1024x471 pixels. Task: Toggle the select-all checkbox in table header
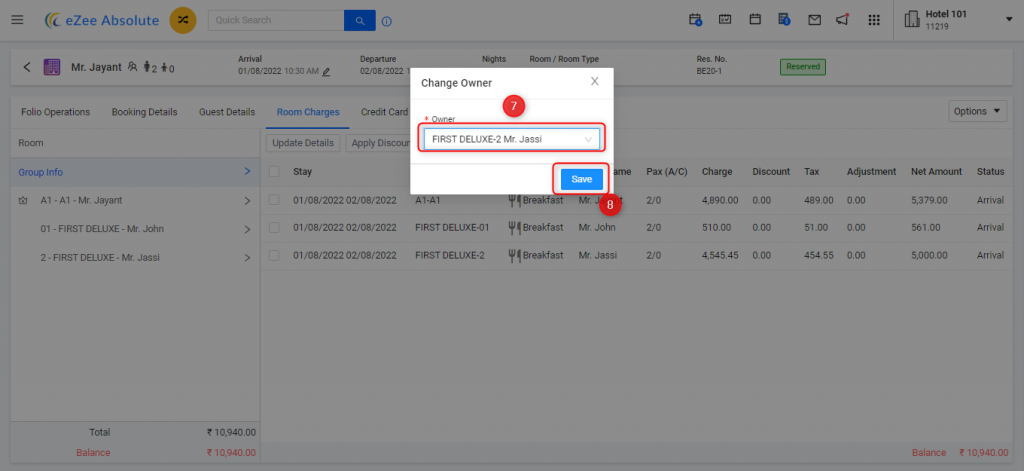[x=274, y=171]
